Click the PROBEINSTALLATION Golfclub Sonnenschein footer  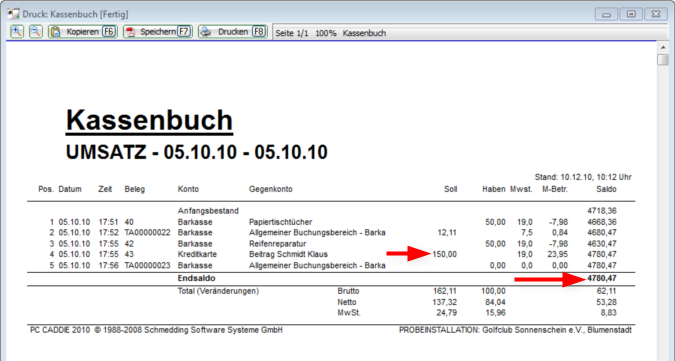click(515, 330)
